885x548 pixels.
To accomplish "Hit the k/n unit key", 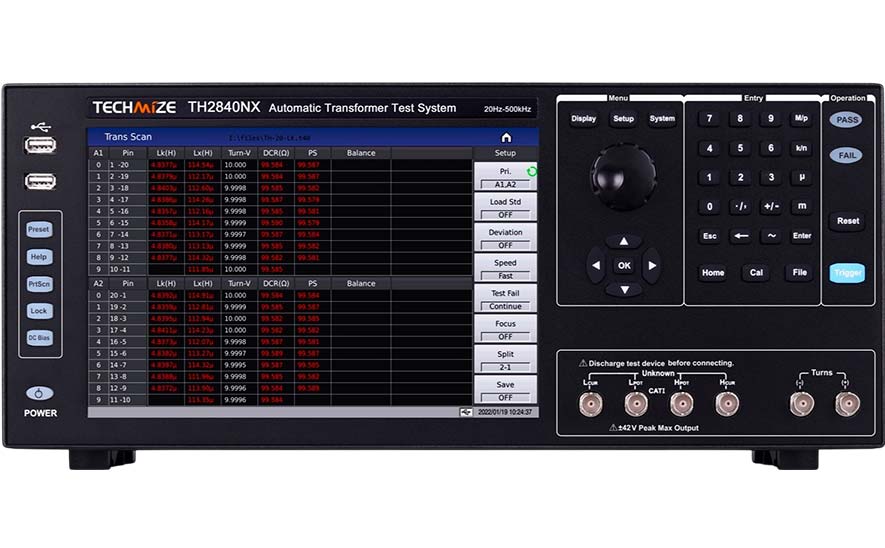I will pos(801,148).
